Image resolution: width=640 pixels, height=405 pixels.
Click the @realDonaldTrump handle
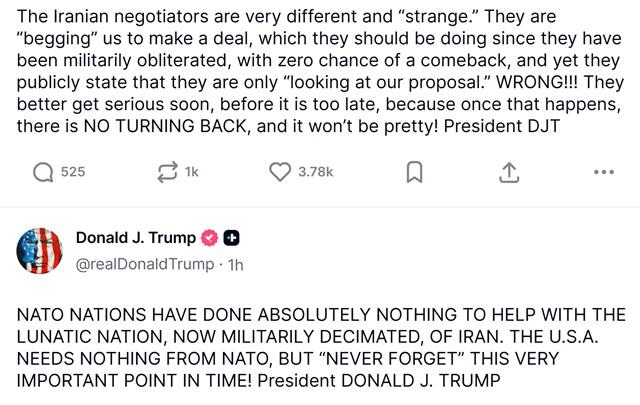point(145,264)
